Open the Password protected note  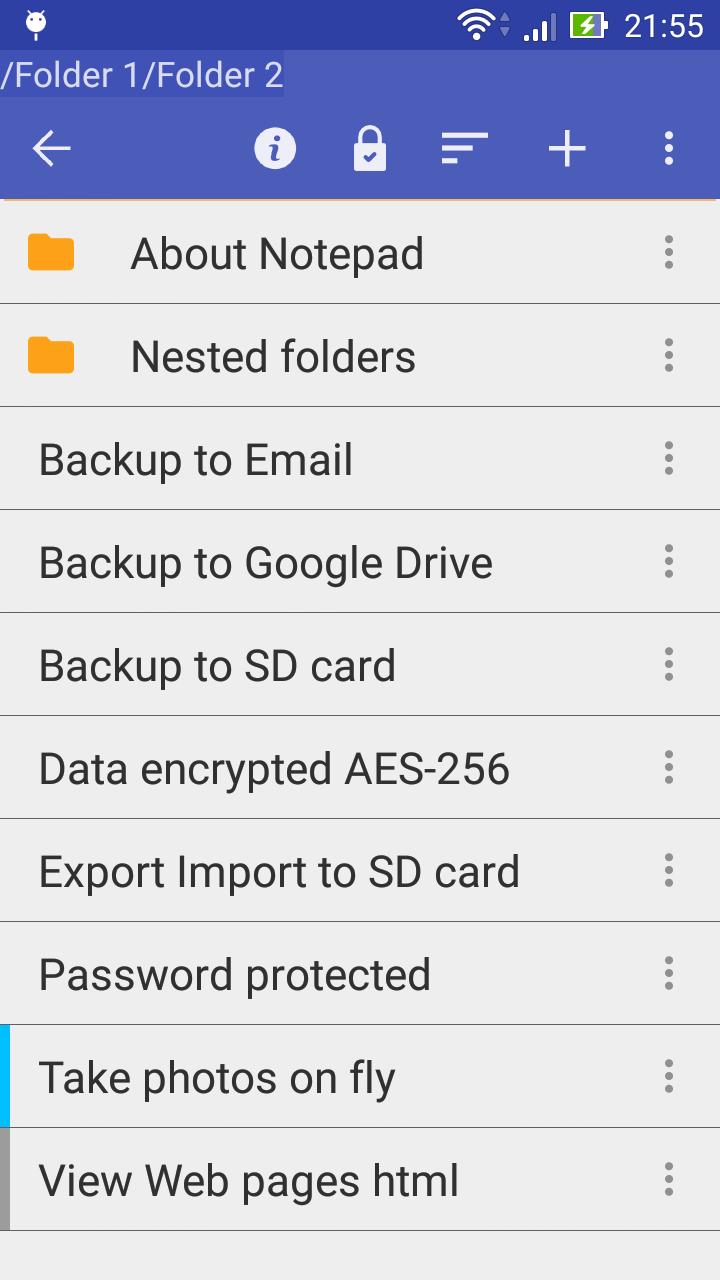point(360,974)
